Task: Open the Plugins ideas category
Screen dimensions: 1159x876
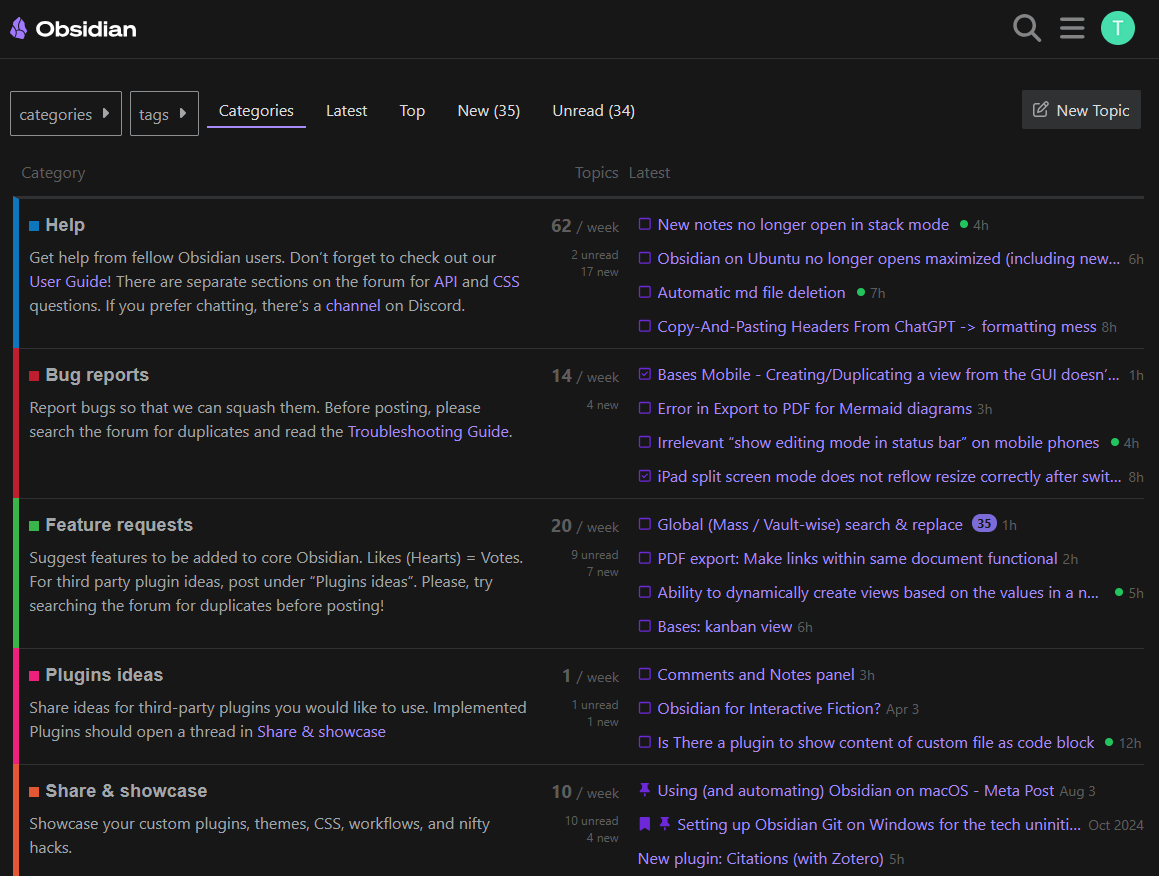Action: [104, 675]
